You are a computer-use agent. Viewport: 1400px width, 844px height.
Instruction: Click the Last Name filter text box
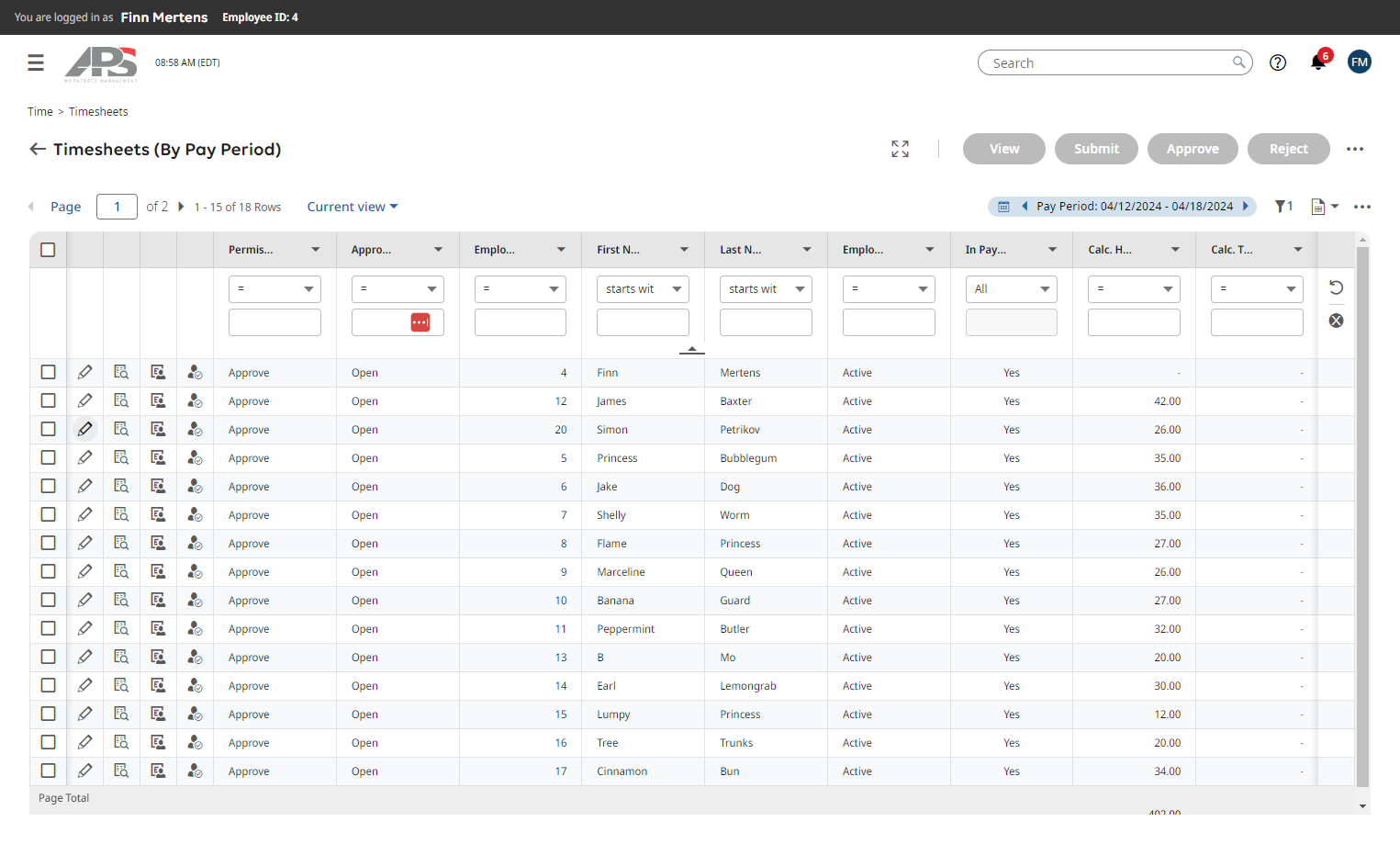tap(766, 322)
